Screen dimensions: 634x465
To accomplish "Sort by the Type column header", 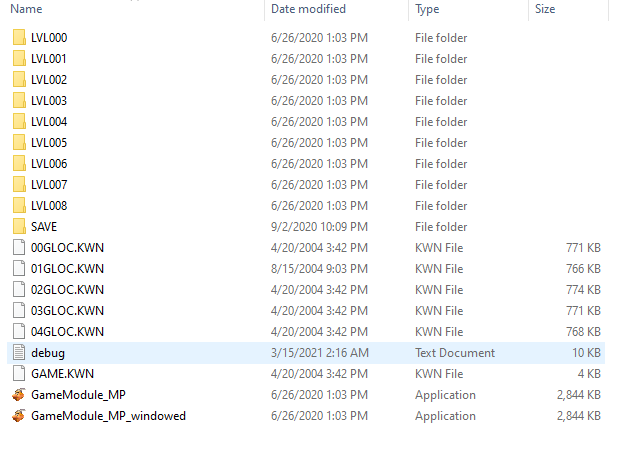I will [x=427, y=9].
